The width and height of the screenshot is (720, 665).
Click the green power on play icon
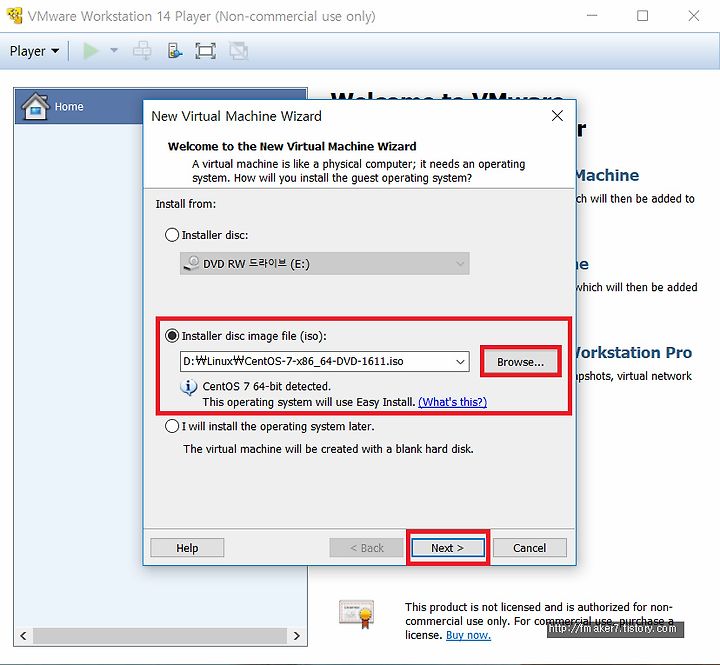point(90,51)
